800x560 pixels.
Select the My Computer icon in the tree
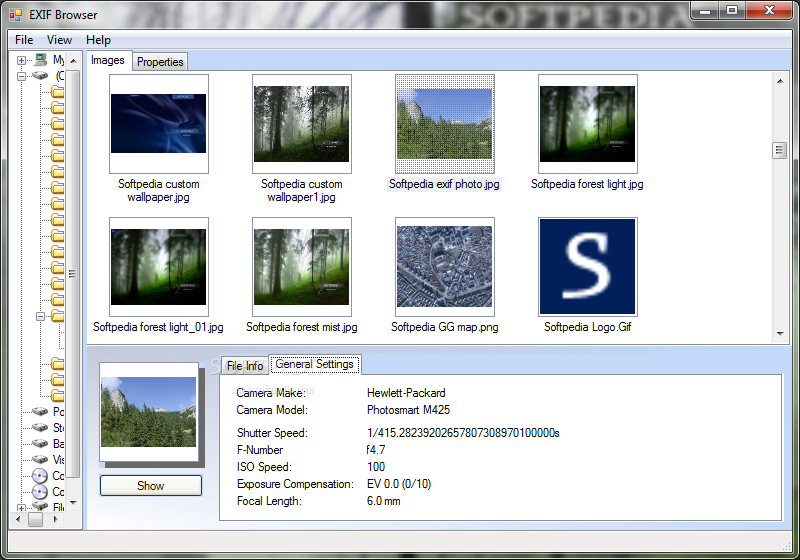point(40,60)
